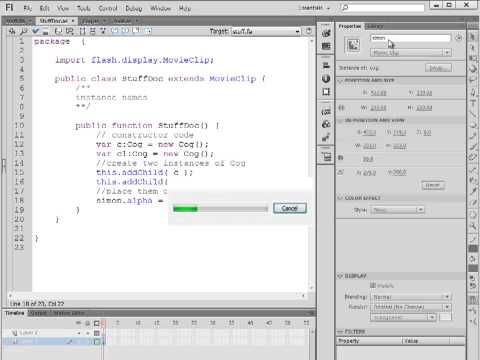
Task: Click the help icon next to instance name field
Action: click(x=459, y=38)
